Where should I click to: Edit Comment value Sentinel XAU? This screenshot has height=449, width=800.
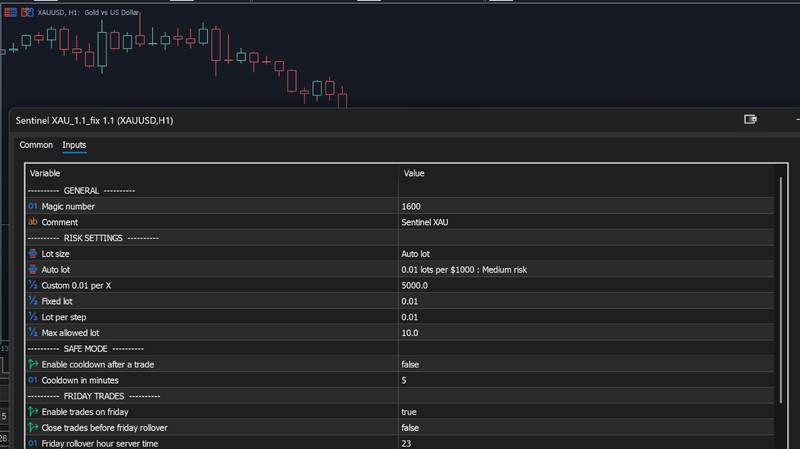pyautogui.click(x=586, y=222)
